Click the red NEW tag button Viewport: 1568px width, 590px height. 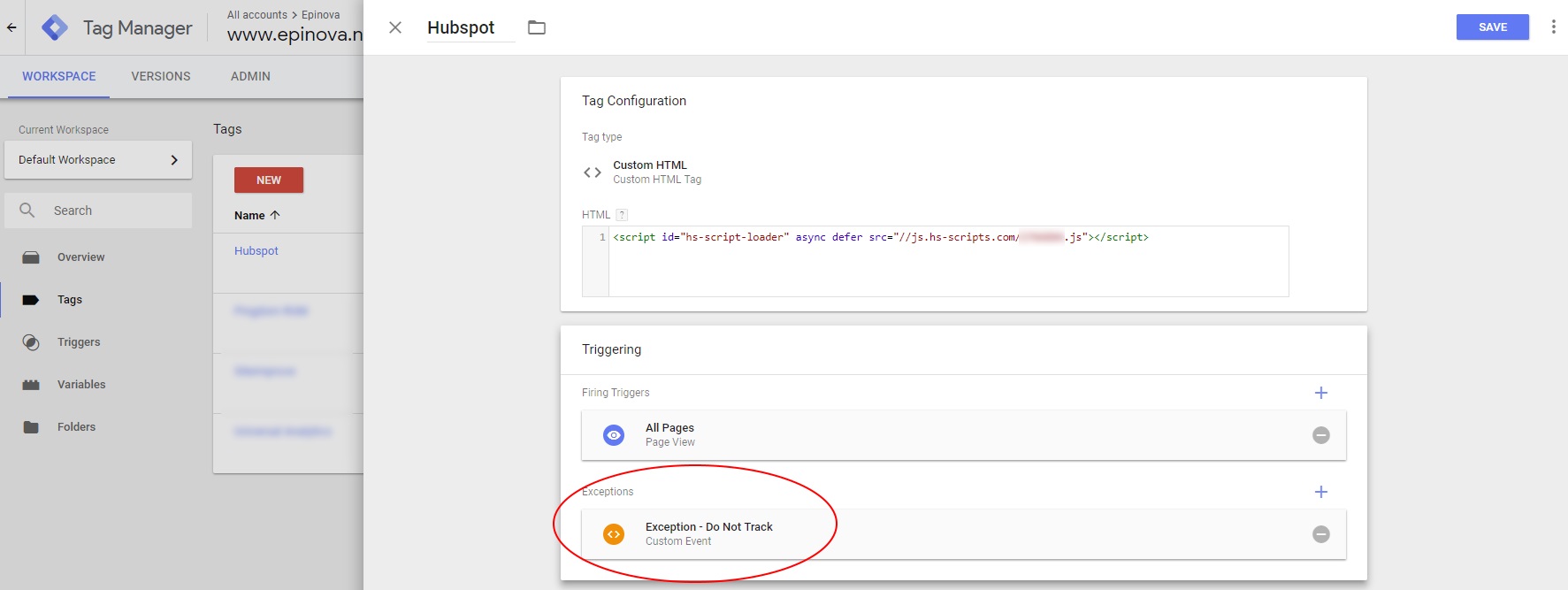coord(269,180)
